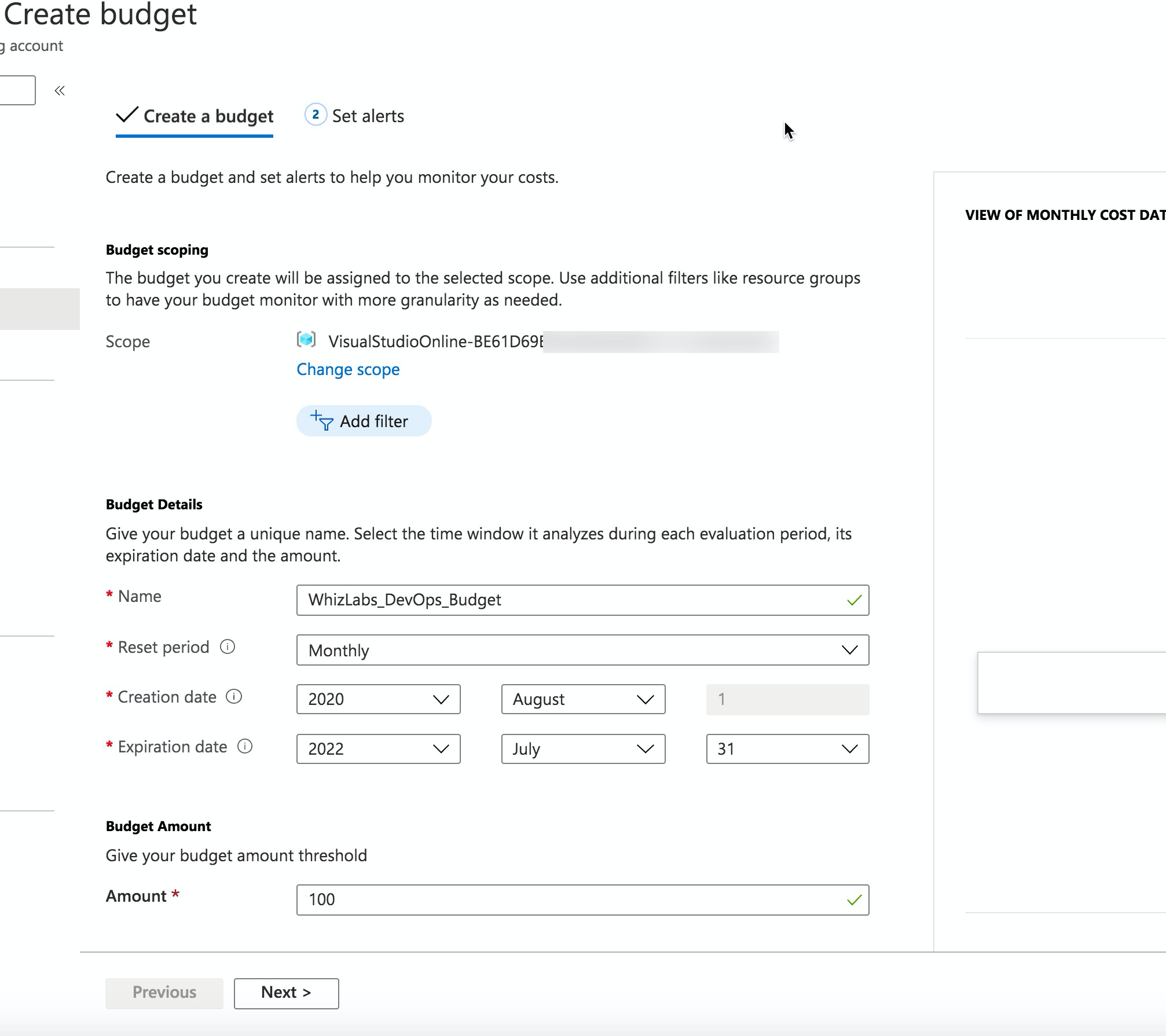Click the View of monthly cost data heading
The image size is (1166, 1036).
coord(1065,215)
